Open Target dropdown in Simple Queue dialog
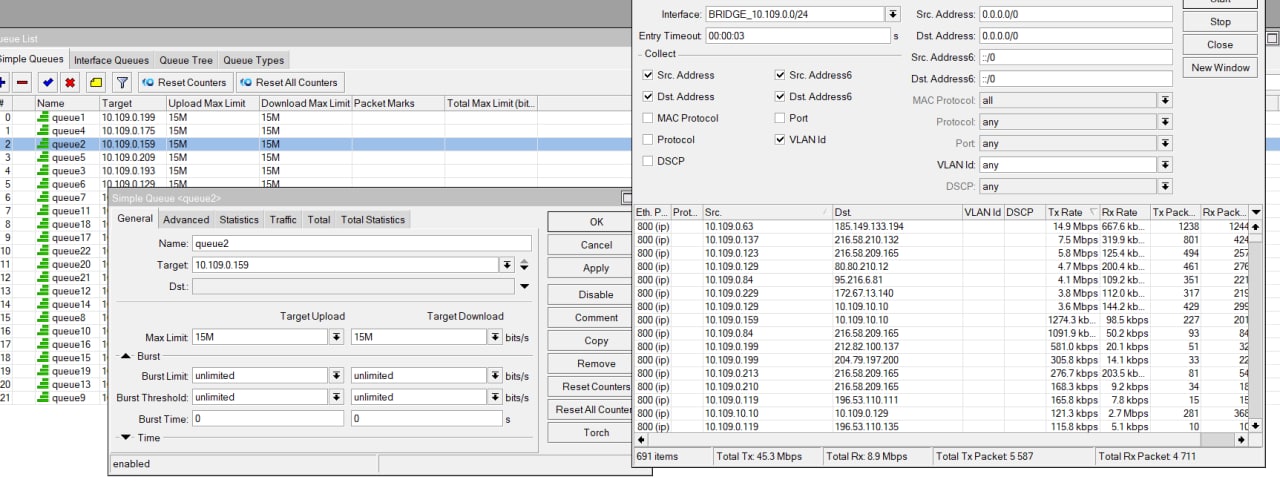 tap(507, 265)
